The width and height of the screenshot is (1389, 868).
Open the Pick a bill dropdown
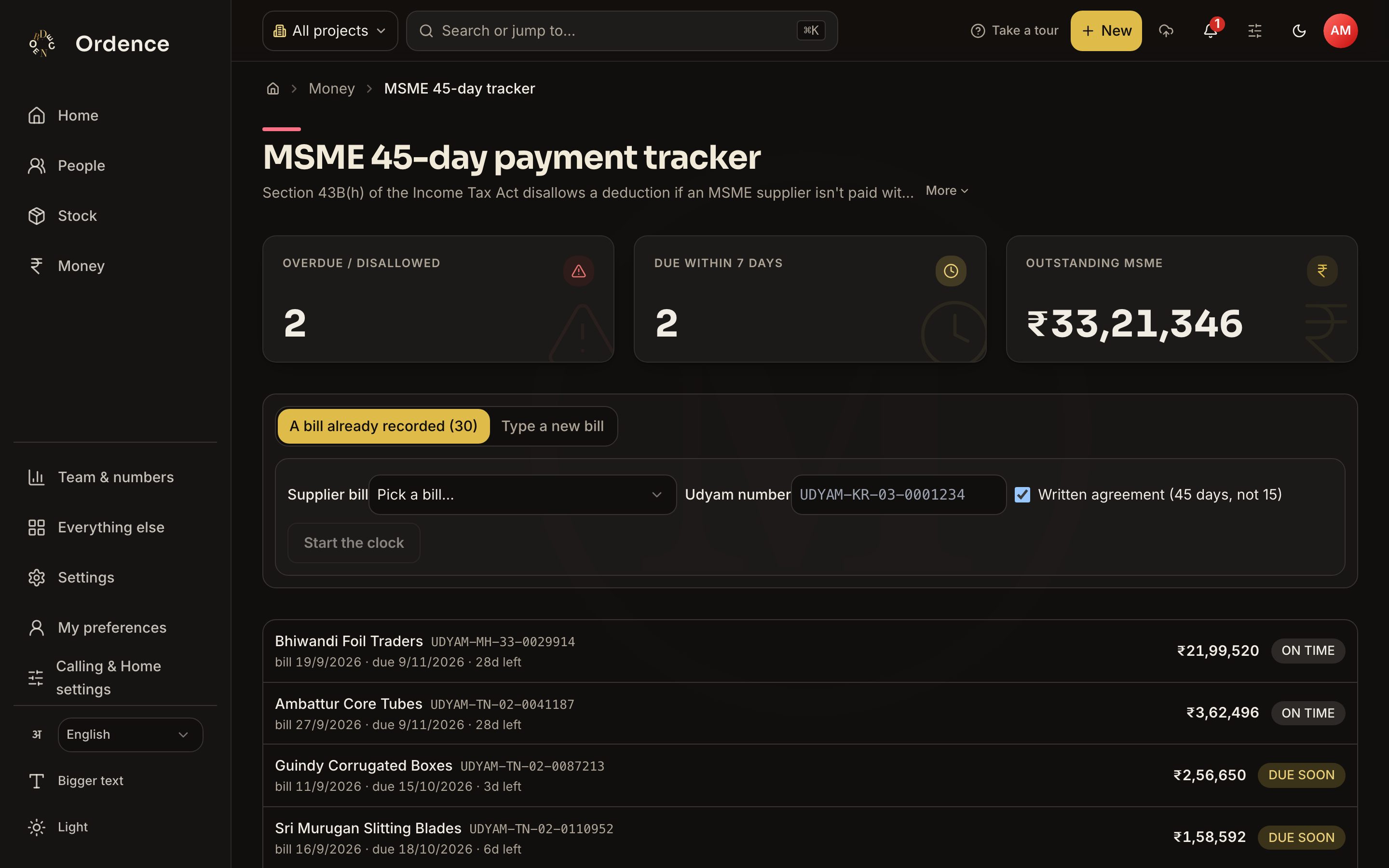(x=522, y=495)
